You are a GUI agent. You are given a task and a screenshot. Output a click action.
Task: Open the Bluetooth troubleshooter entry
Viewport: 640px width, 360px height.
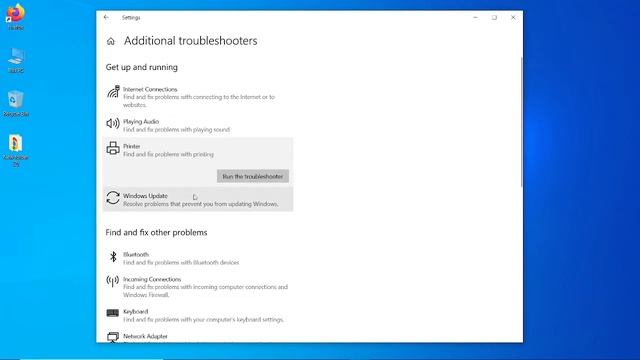click(198, 258)
